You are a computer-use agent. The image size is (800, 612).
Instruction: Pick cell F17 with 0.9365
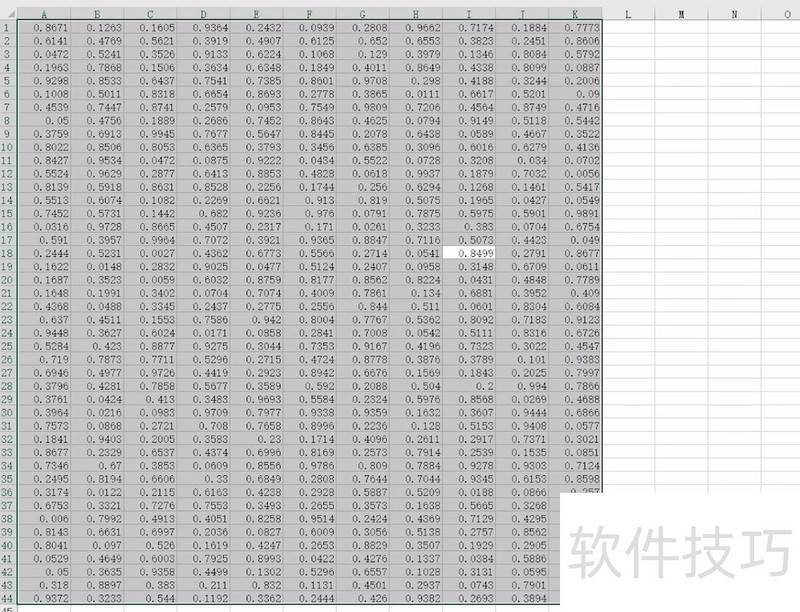point(309,240)
